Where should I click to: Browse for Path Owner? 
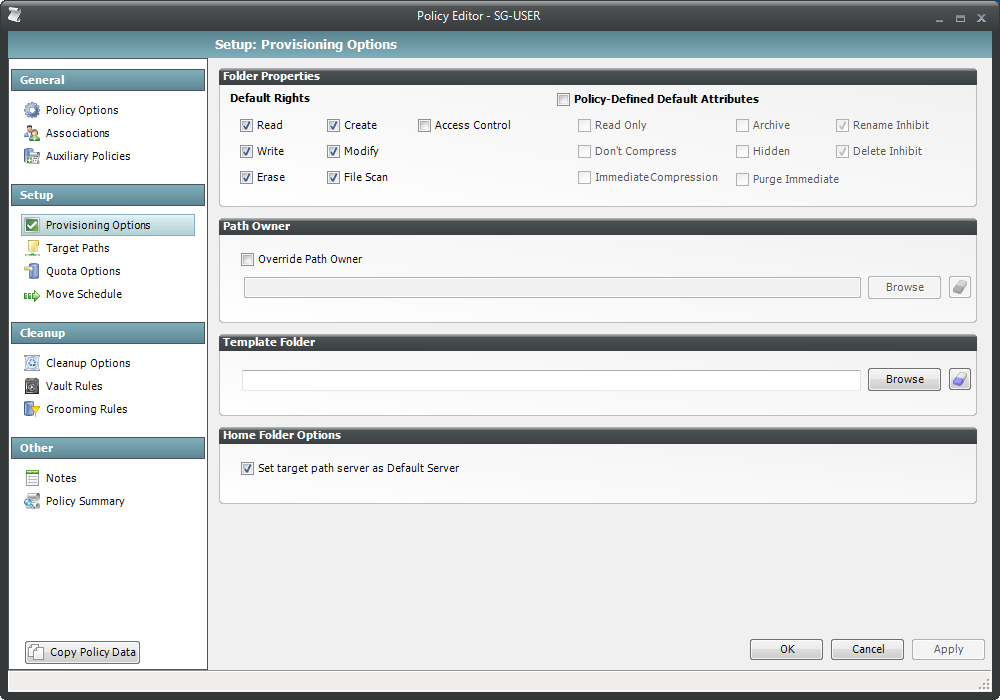click(904, 288)
